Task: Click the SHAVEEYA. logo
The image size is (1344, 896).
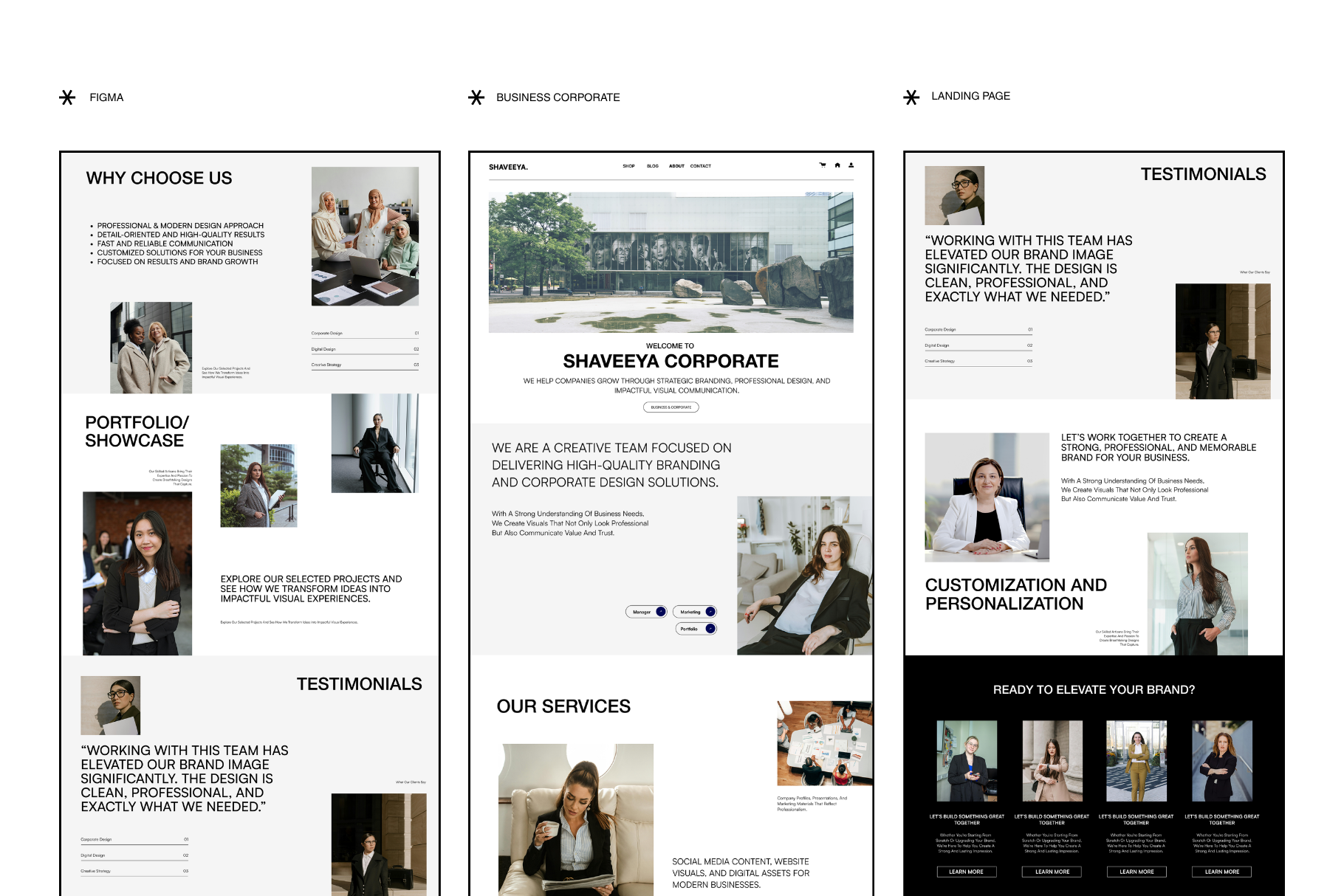Action: click(508, 167)
